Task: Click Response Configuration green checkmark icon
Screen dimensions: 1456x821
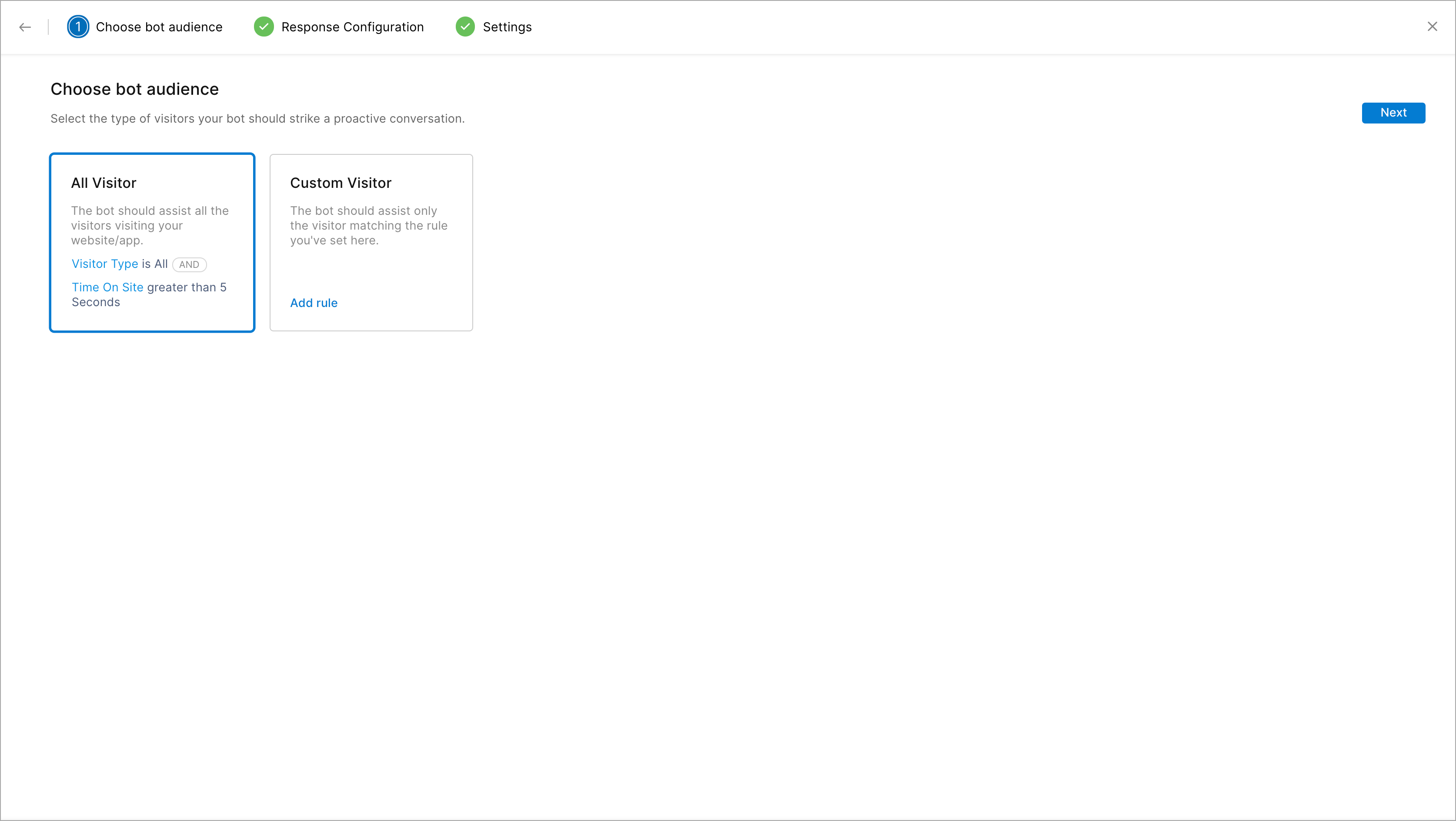Action: click(264, 27)
